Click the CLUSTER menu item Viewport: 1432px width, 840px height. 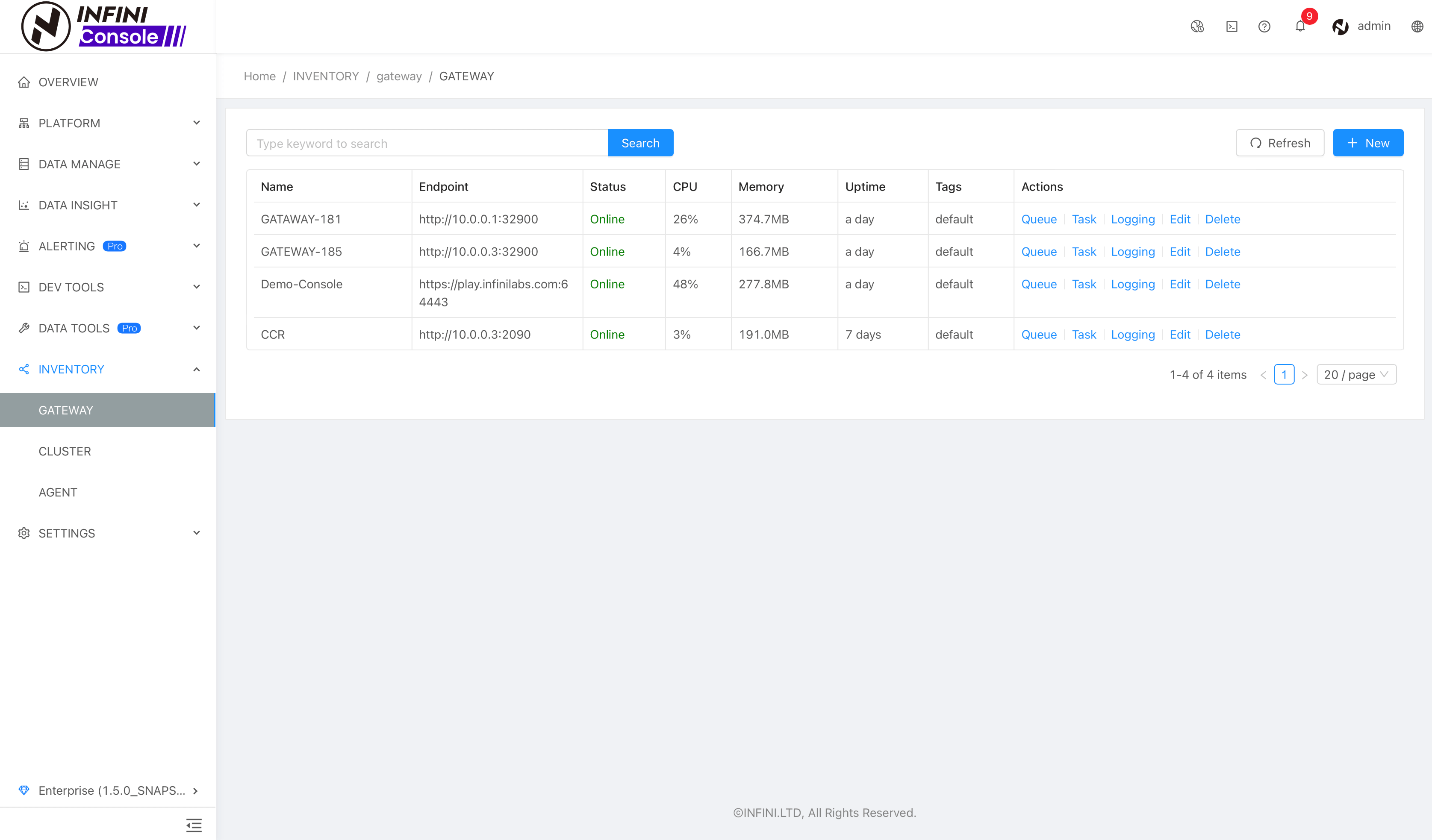pyautogui.click(x=64, y=451)
